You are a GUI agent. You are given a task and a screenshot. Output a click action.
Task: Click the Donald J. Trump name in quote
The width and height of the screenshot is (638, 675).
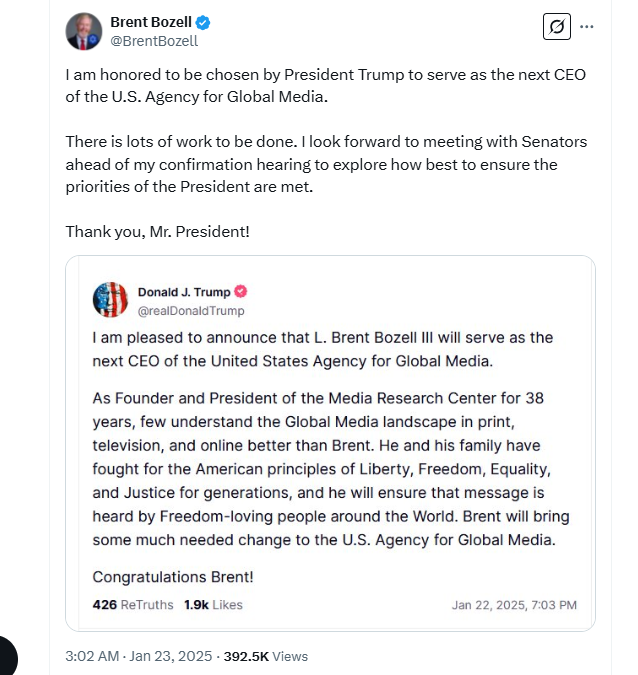point(184,292)
